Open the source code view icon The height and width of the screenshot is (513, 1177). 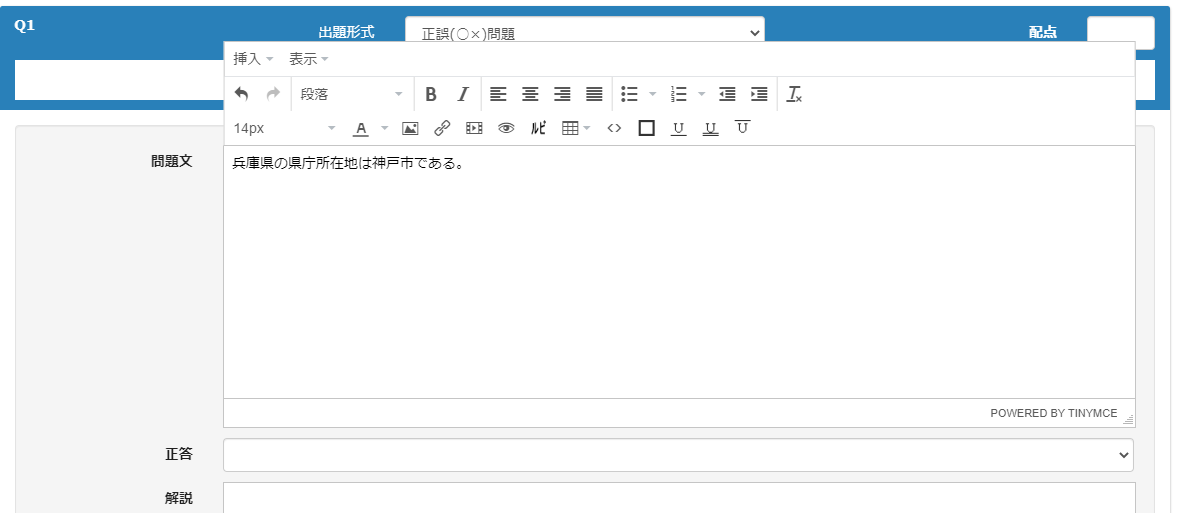(614, 128)
